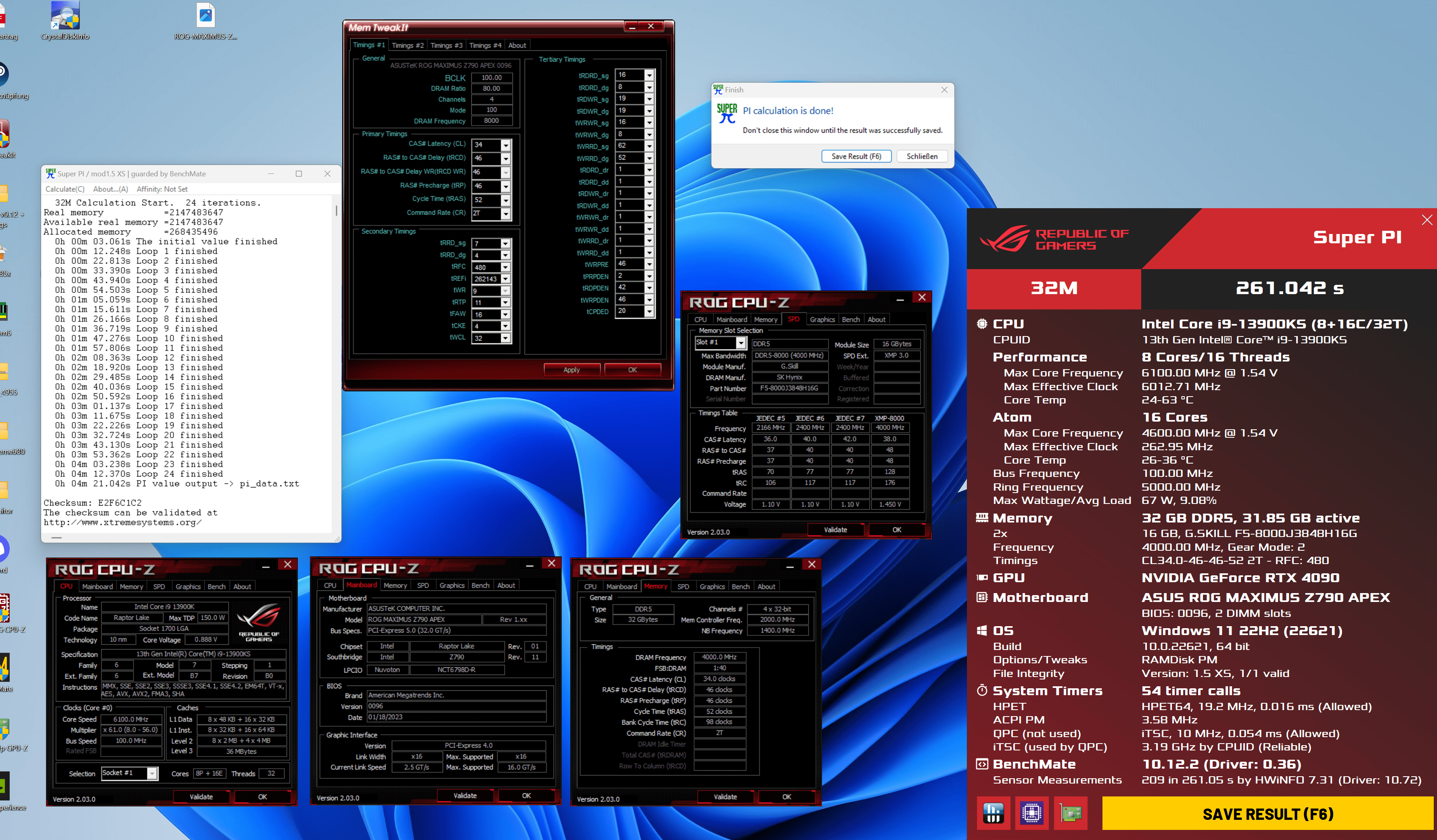Open Socket #1 selection dropdown in CPU-Z
Viewport: 1437px width, 840px height.
(x=152, y=773)
